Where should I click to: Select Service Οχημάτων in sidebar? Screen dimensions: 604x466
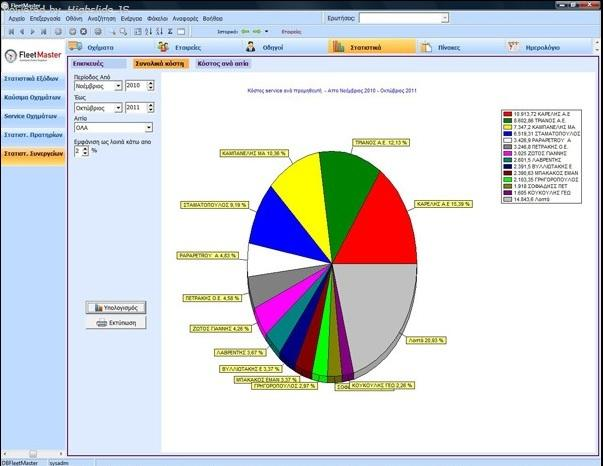point(33,116)
